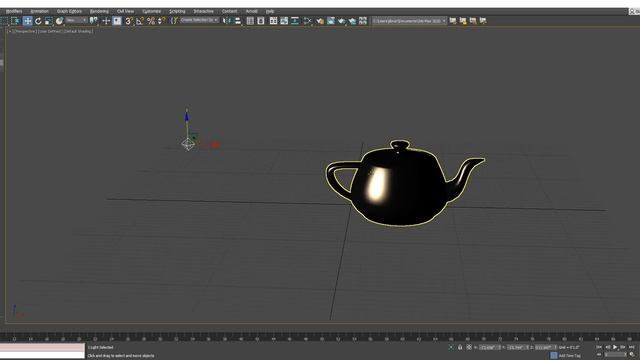This screenshot has height=360, width=640.
Task: Open the Rendering menu
Action: [x=99, y=11]
